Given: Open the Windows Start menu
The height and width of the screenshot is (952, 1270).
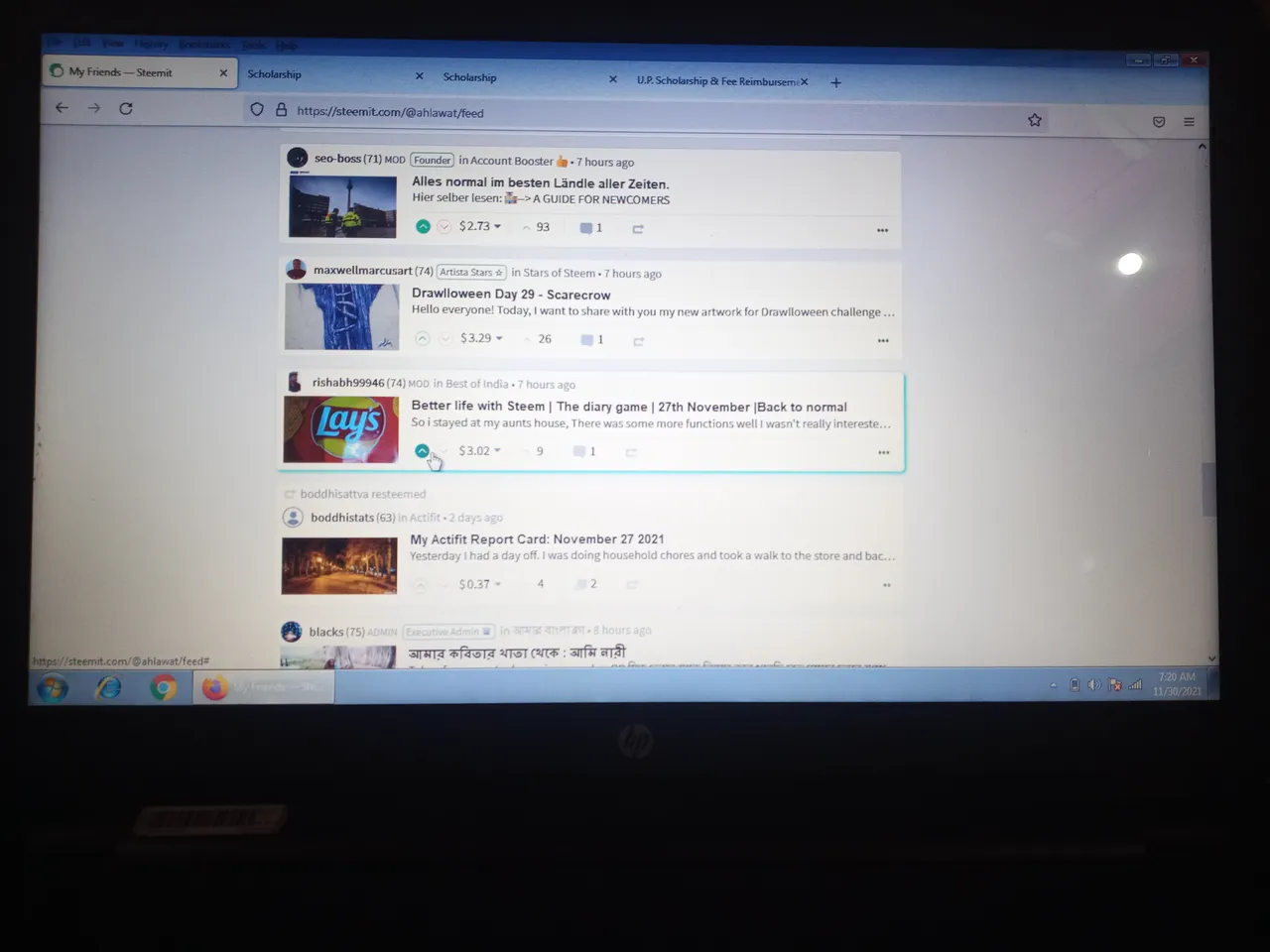Looking at the screenshot, I should (x=53, y=687).
